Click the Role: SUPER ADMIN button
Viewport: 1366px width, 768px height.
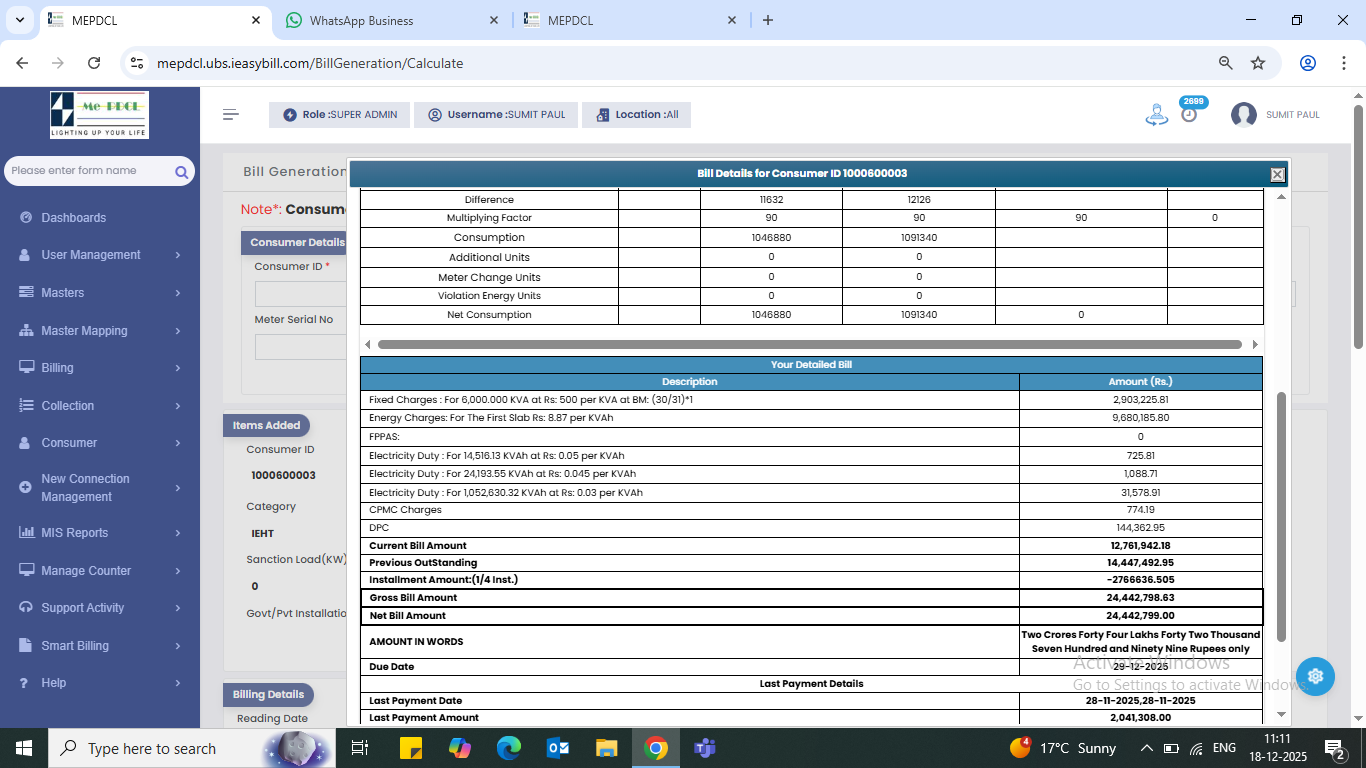[x=339, y=115]
